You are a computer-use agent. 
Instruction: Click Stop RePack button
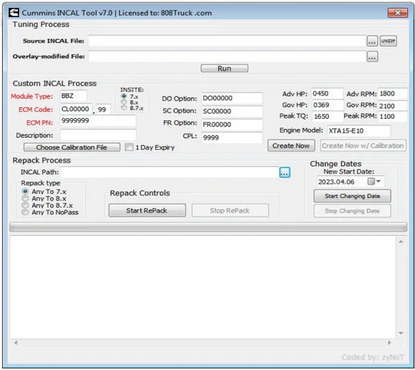230,210
